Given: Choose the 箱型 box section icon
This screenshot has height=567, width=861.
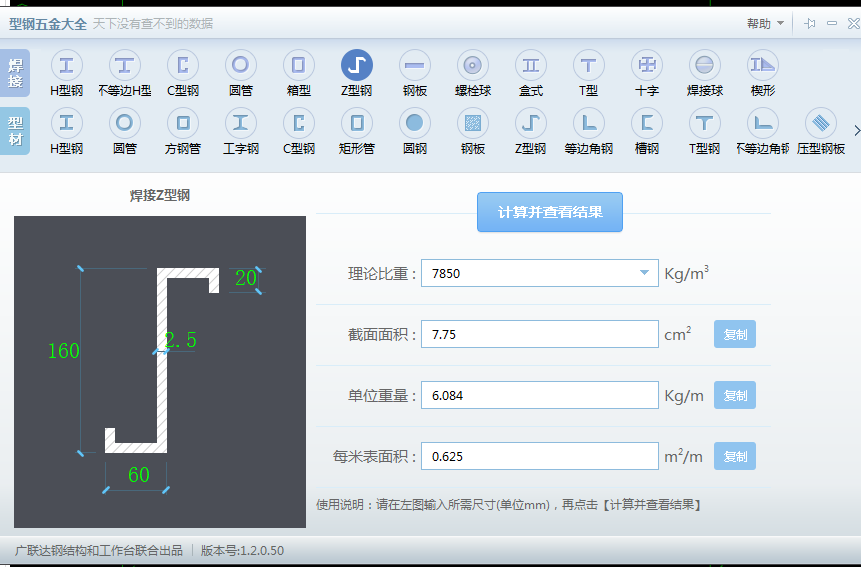Looking at the screenshot, I should click(299, 65).
